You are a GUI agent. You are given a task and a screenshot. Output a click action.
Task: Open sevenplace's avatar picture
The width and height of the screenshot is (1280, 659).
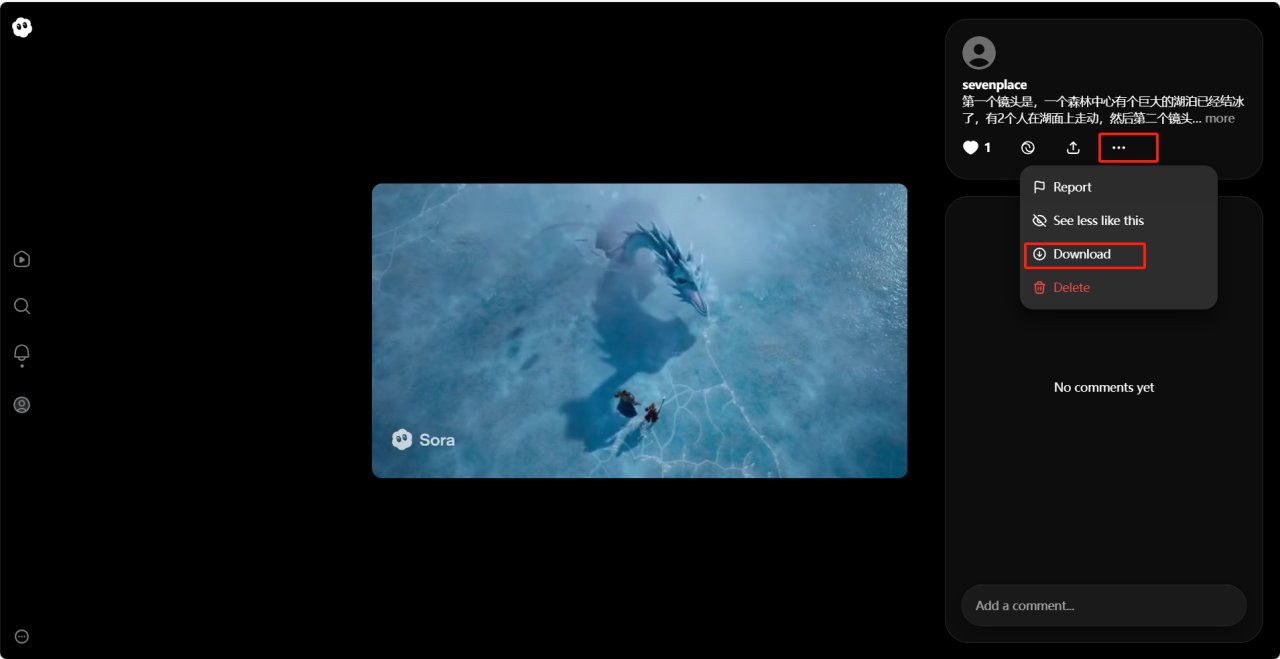[x=979, y=53]
